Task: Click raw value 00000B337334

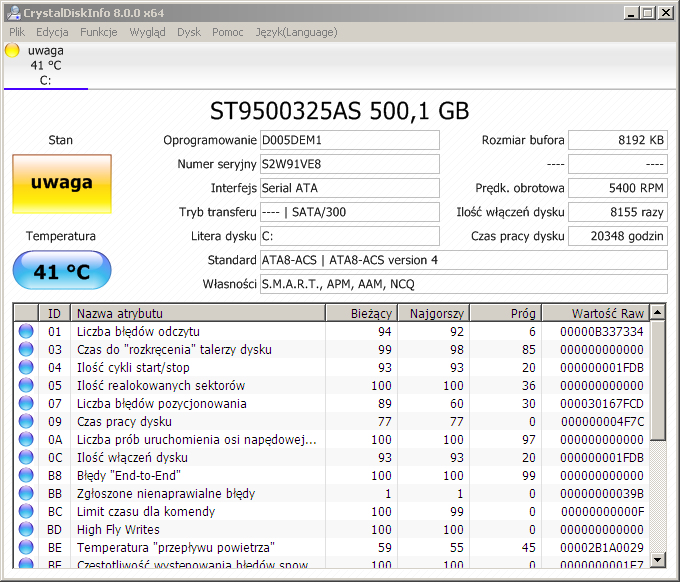Action: pos(602,331)
